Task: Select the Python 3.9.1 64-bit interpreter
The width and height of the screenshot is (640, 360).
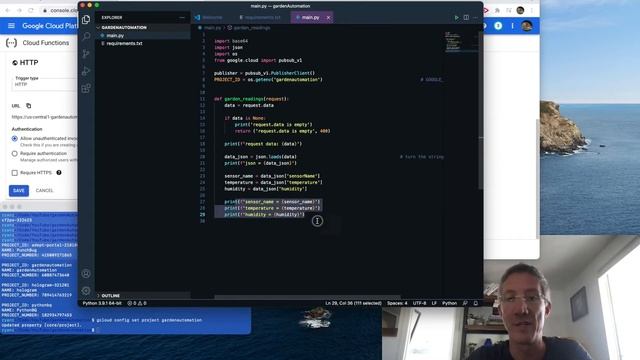Action: 102,303
